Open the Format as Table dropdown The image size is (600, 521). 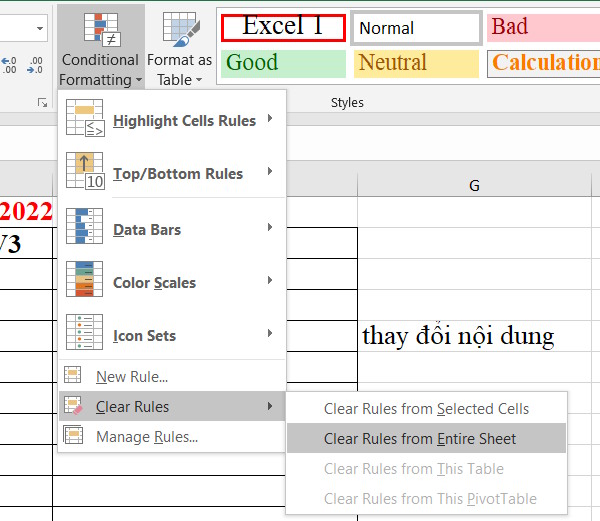pyautogui.click(x=179, y=48)
